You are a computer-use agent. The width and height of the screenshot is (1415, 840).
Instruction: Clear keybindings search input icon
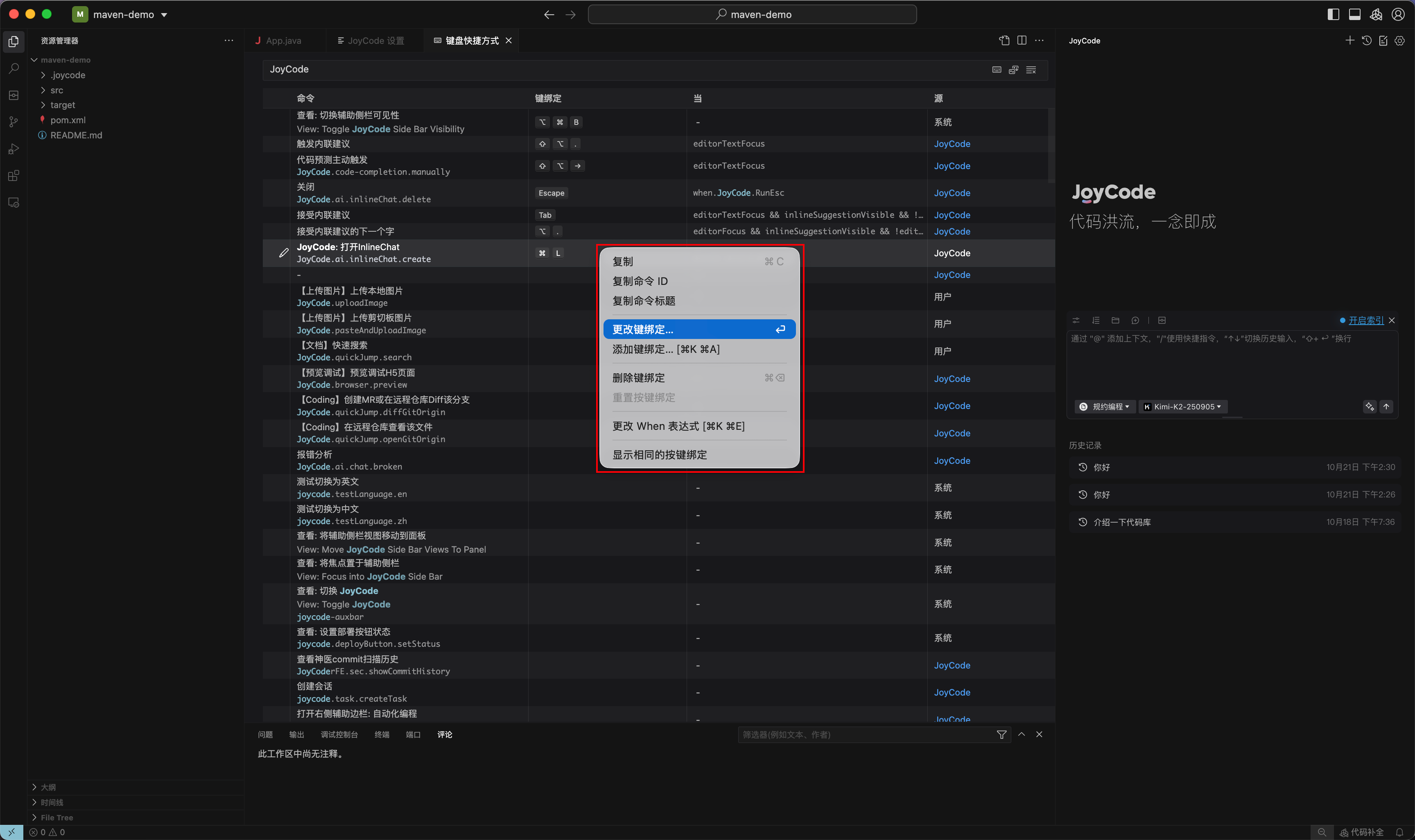[x=1031, y=70]
